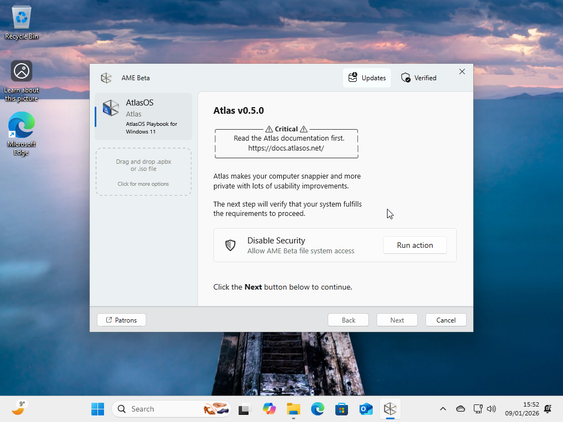Show hidden system tray icons
The image size is (563, 422).
point(443,409)
